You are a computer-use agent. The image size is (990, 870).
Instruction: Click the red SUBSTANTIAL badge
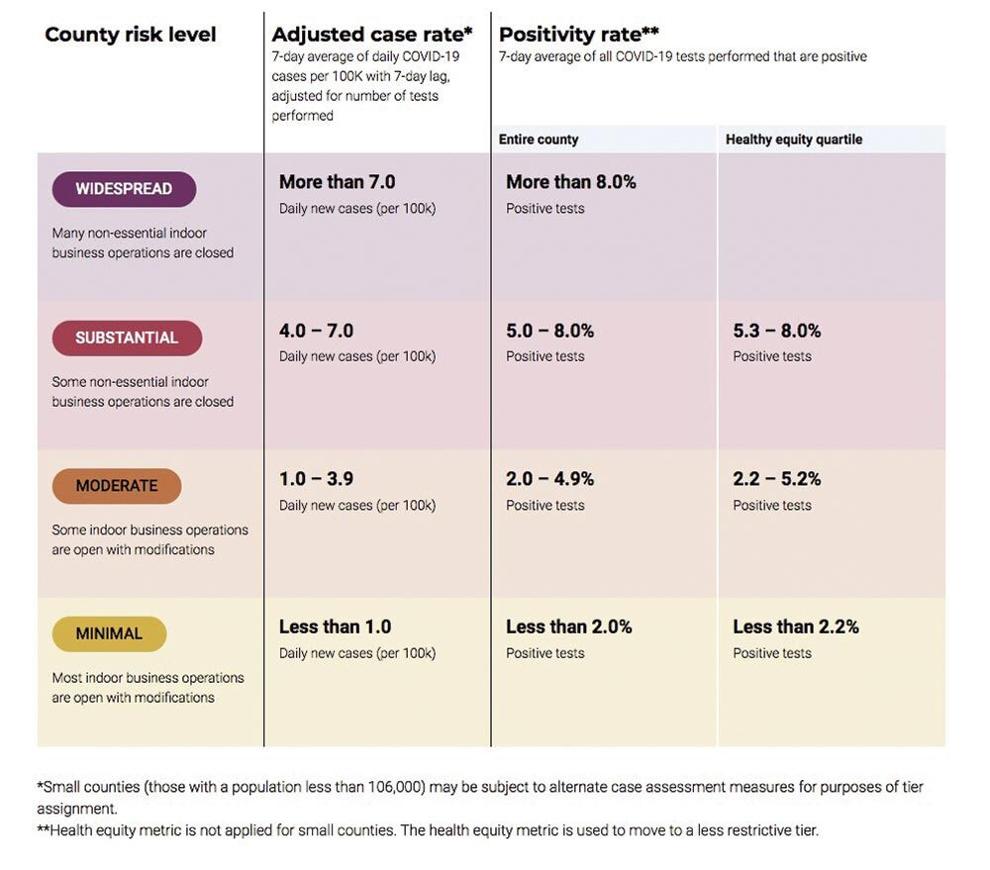127,338
